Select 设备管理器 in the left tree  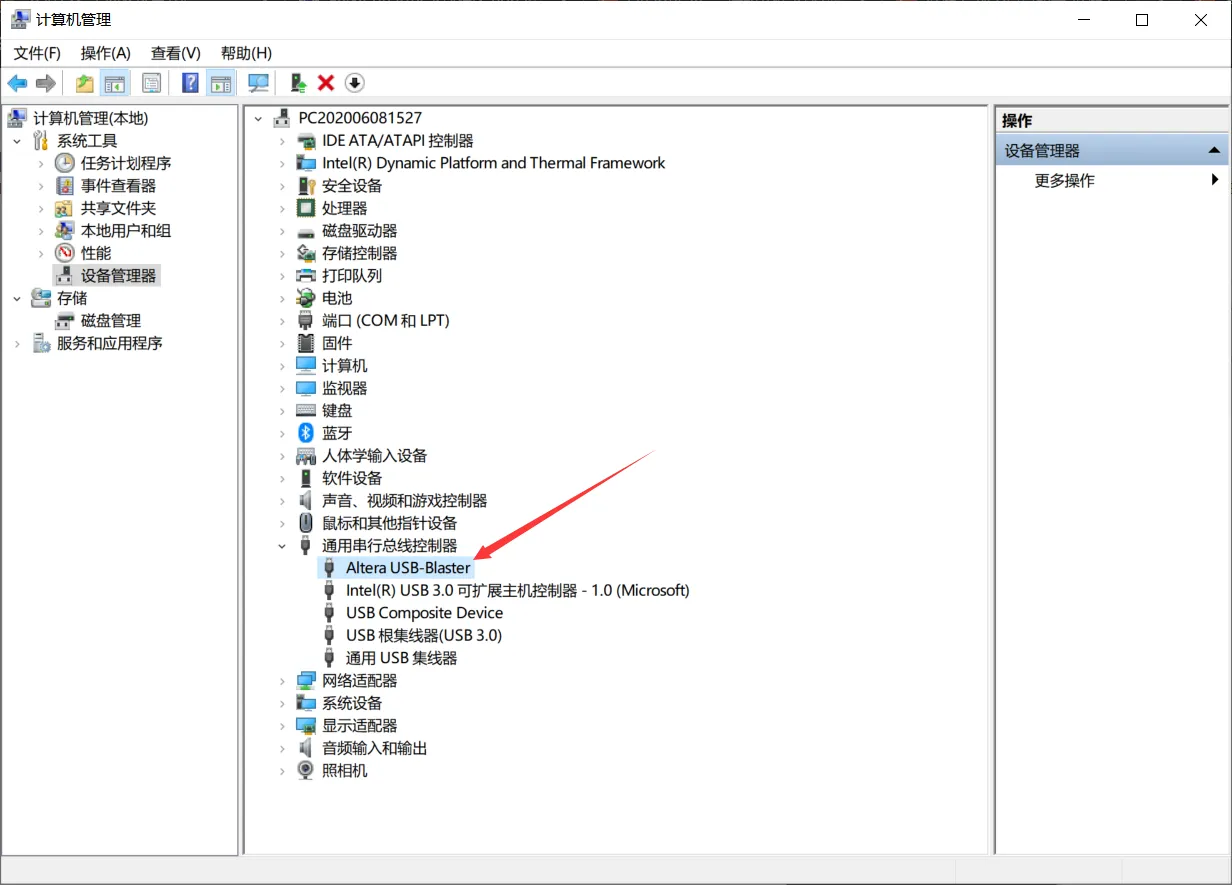pos(119,276)
